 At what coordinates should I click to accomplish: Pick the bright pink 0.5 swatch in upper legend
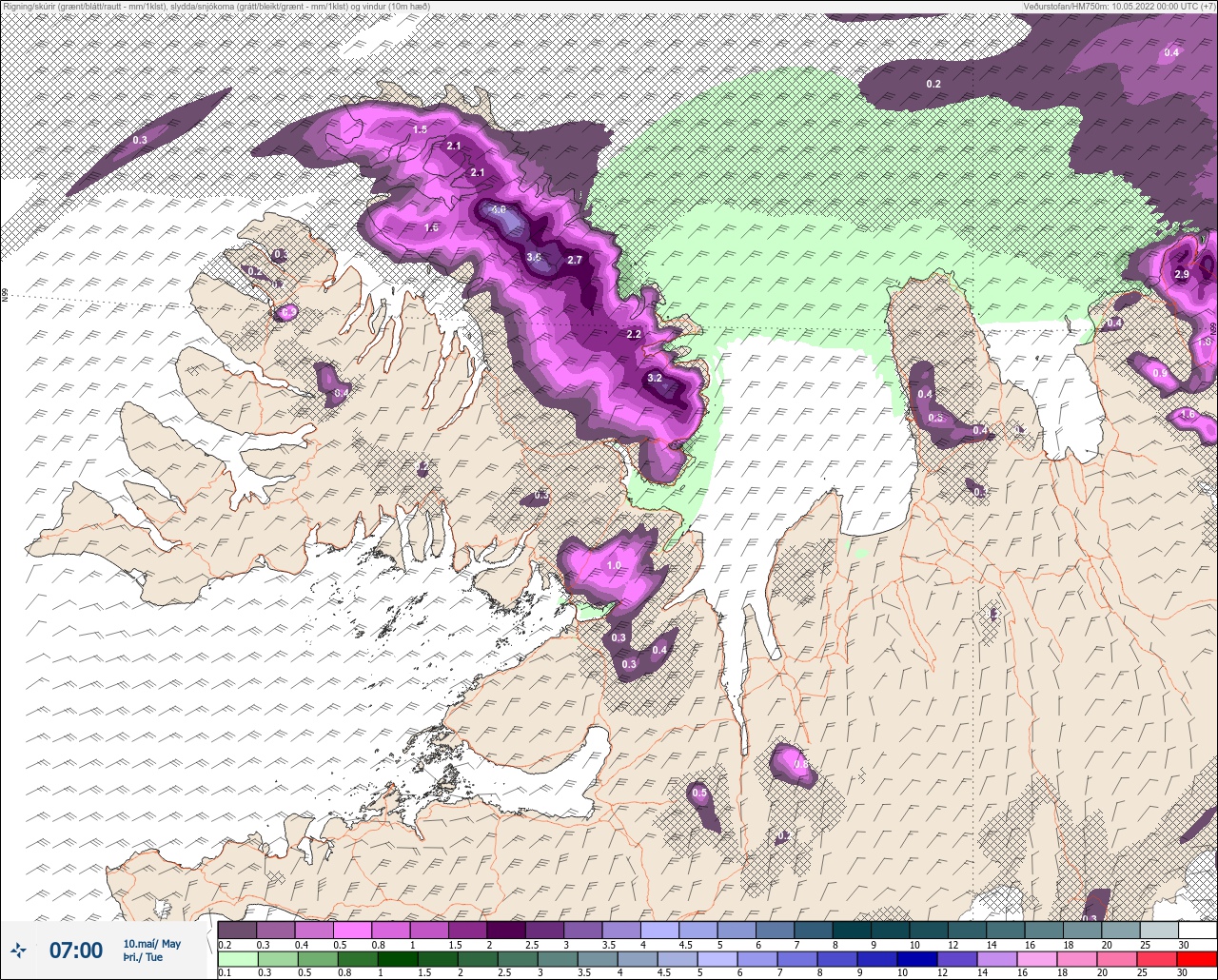click(x=352, y=930)
